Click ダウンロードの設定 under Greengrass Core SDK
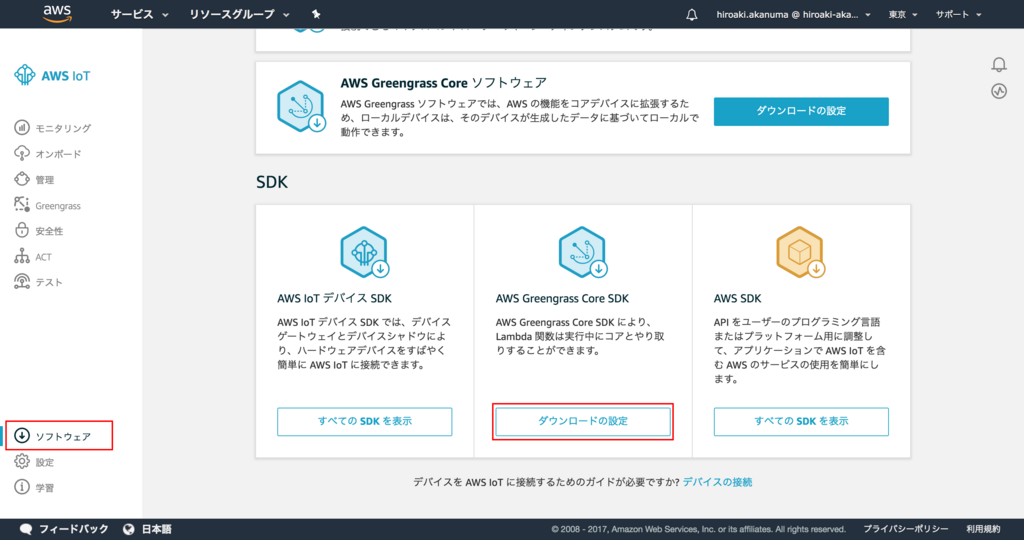Screen dimensions: 1024x540 pyautogui.click(x=583, y=421)
